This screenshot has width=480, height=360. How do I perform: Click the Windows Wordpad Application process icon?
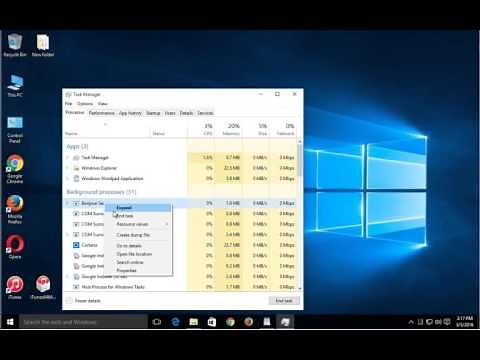coord(76,179)
